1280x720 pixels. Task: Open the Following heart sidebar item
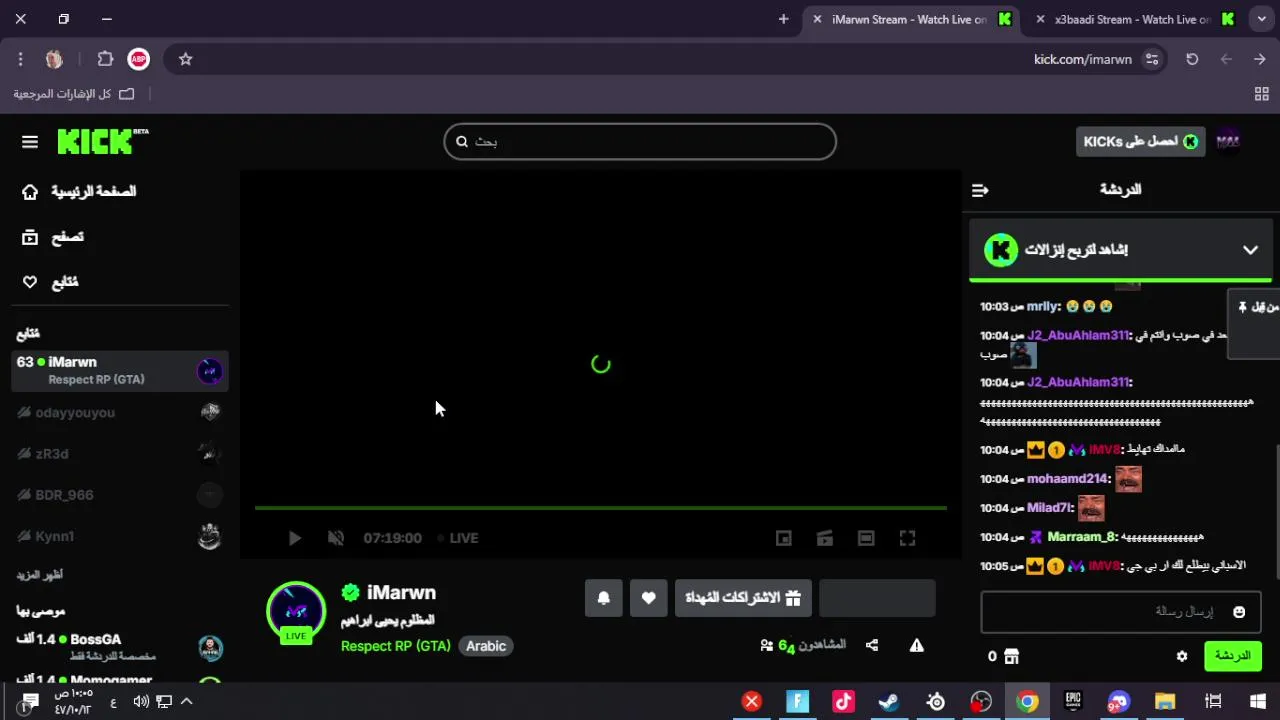click(x=51, y=282)
